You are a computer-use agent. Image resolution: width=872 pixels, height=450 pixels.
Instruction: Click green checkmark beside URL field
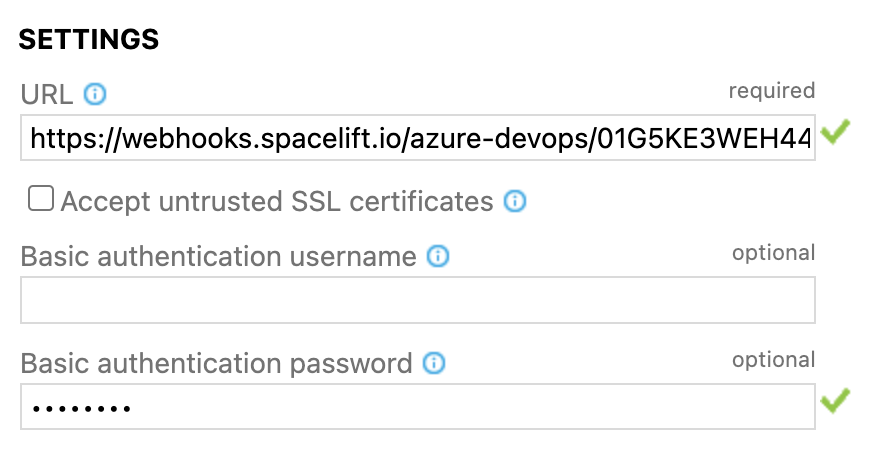click(835, 133)
